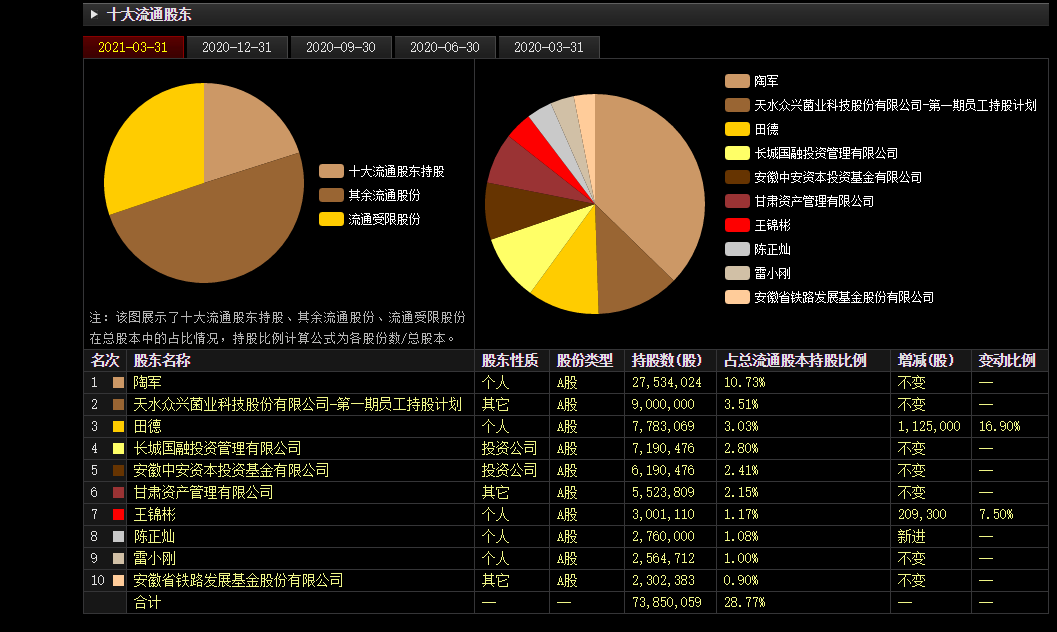The image size is (1057, 632).
Task: Click 陶军 swatch in pie legend
Action: (x=737, y=81)
